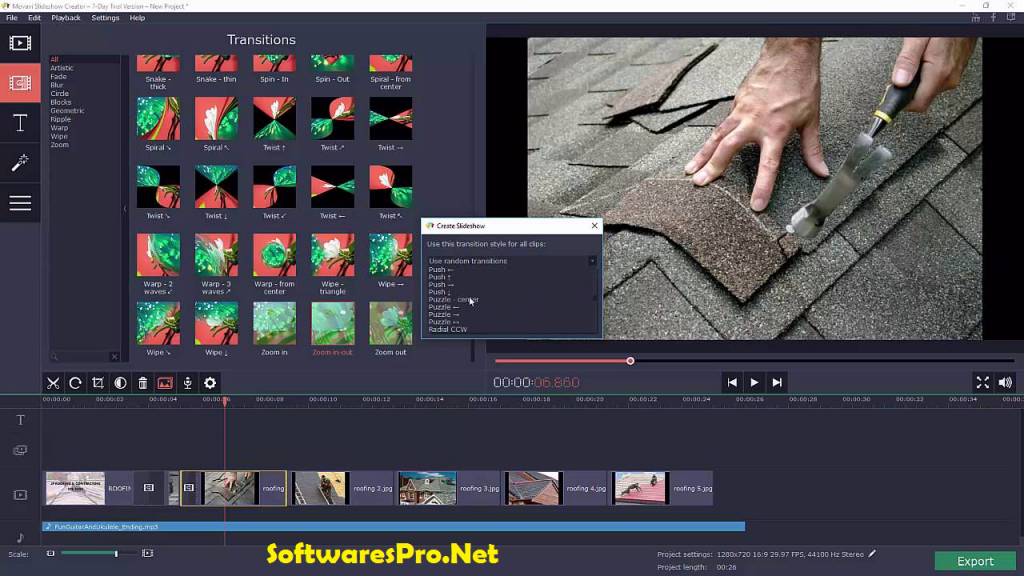Toggle fullscreen preview mode

point(983,381)
